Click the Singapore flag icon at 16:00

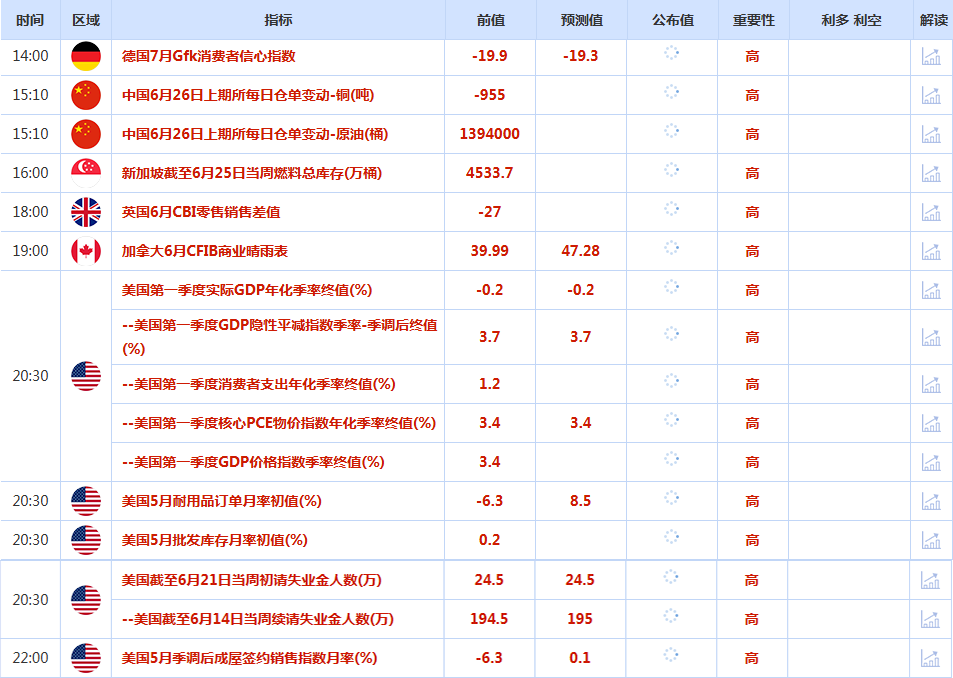(x=86, y=173)
